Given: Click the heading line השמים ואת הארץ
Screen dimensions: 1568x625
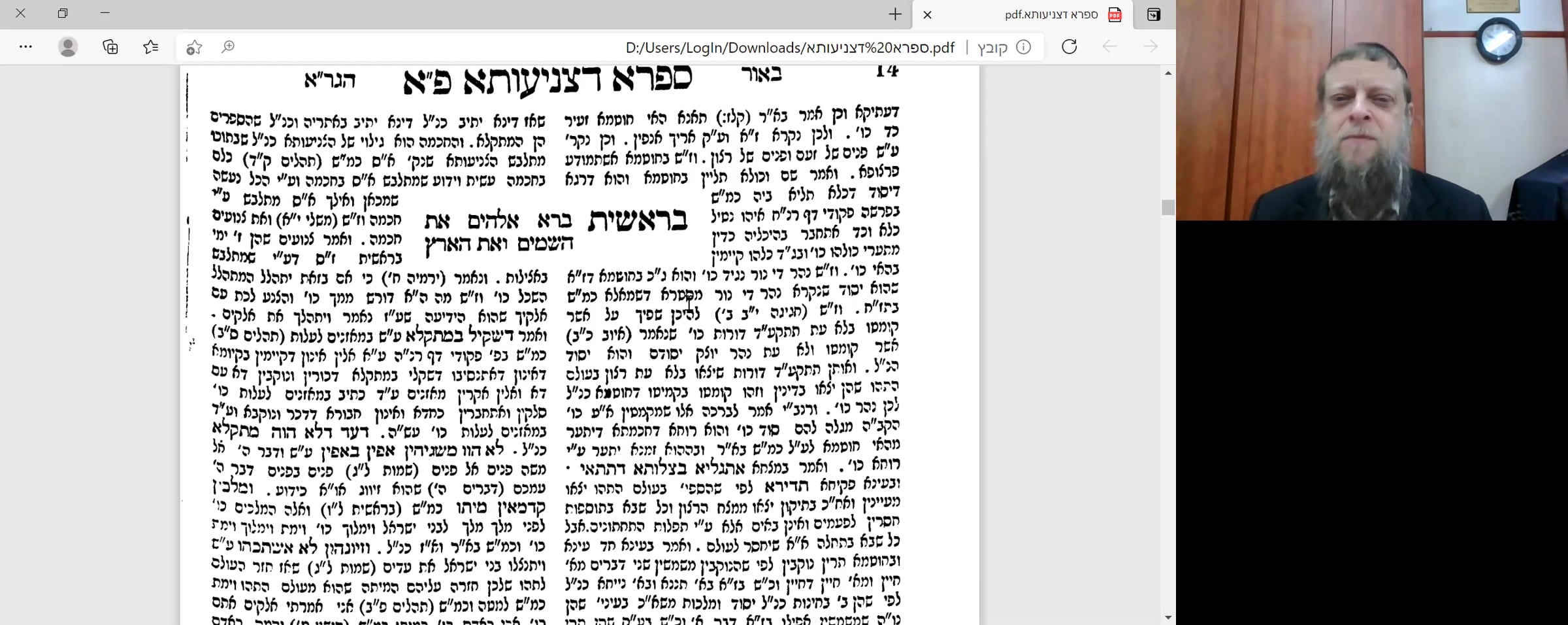Looking at the screenshot, I should pos(499,244).
